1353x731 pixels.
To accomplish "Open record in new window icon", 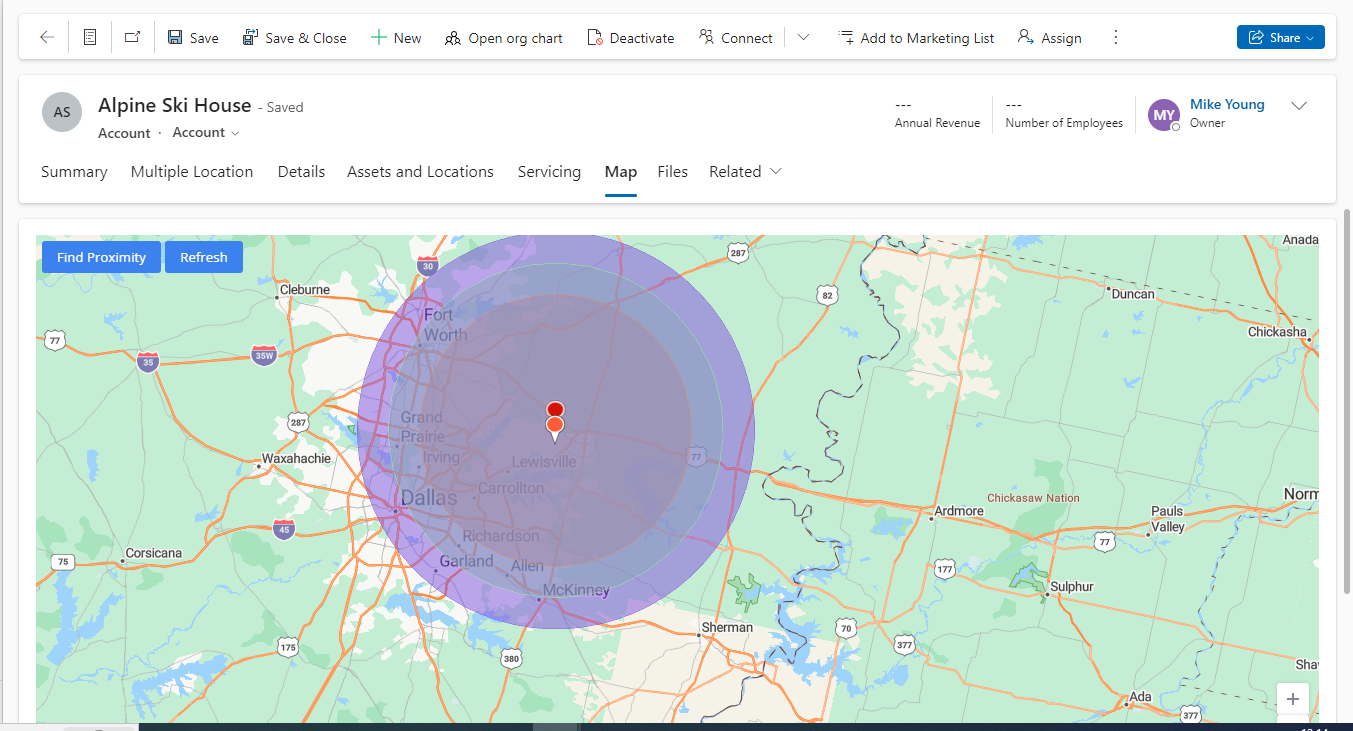I will (x=132, y=38).
